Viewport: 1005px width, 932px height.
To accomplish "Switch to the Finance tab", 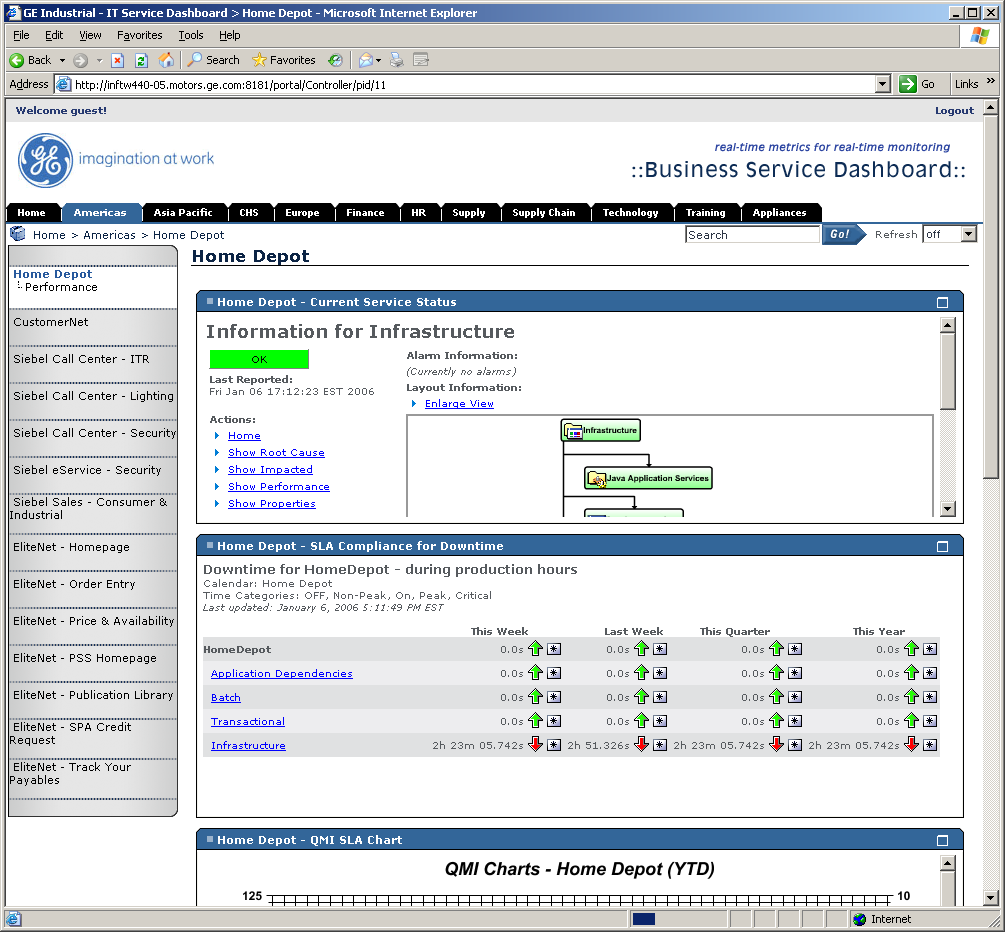I will [365, 213].
